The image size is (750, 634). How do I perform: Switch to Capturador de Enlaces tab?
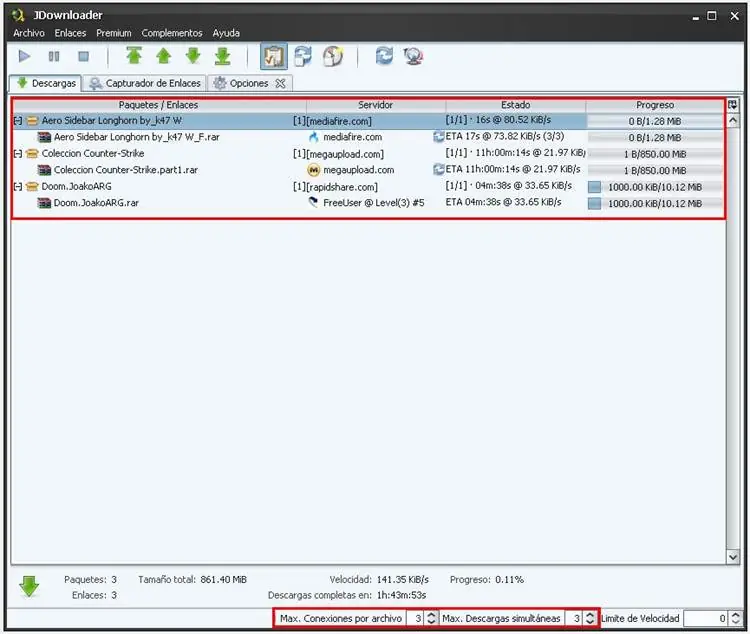[145, 83]
